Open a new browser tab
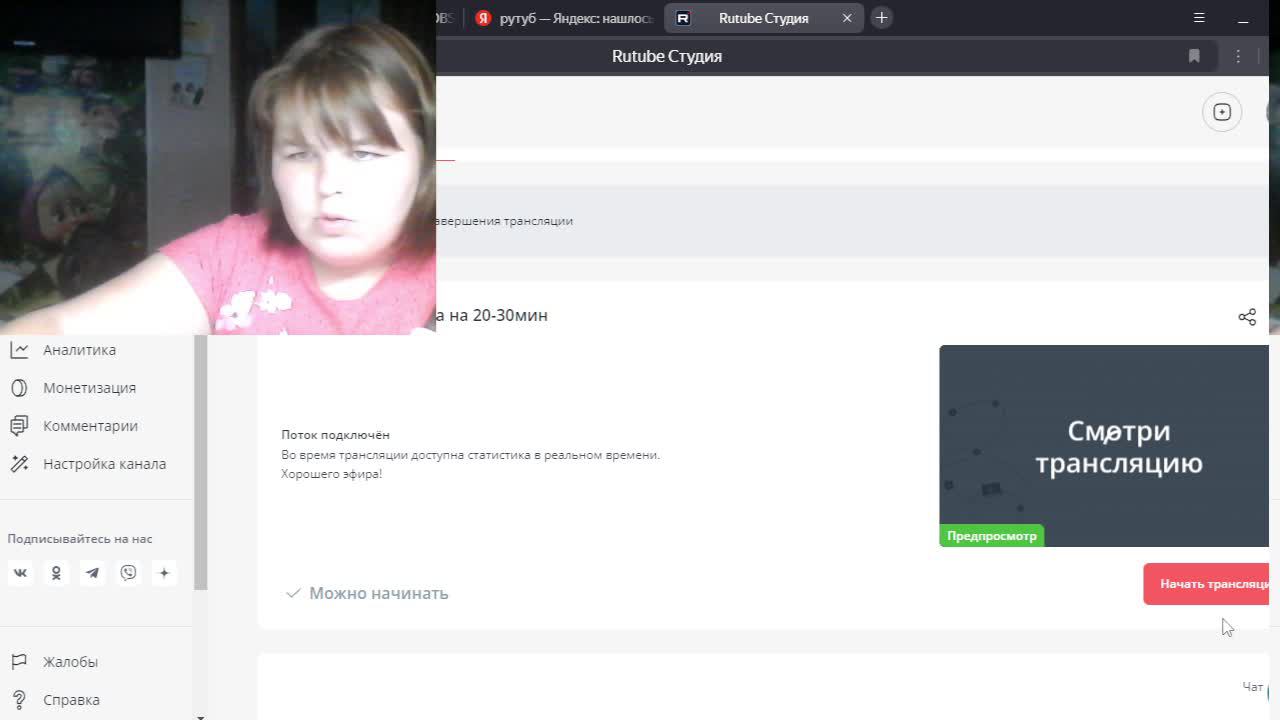The height and width of the screenshot is (720, 1280). [881, 18]
